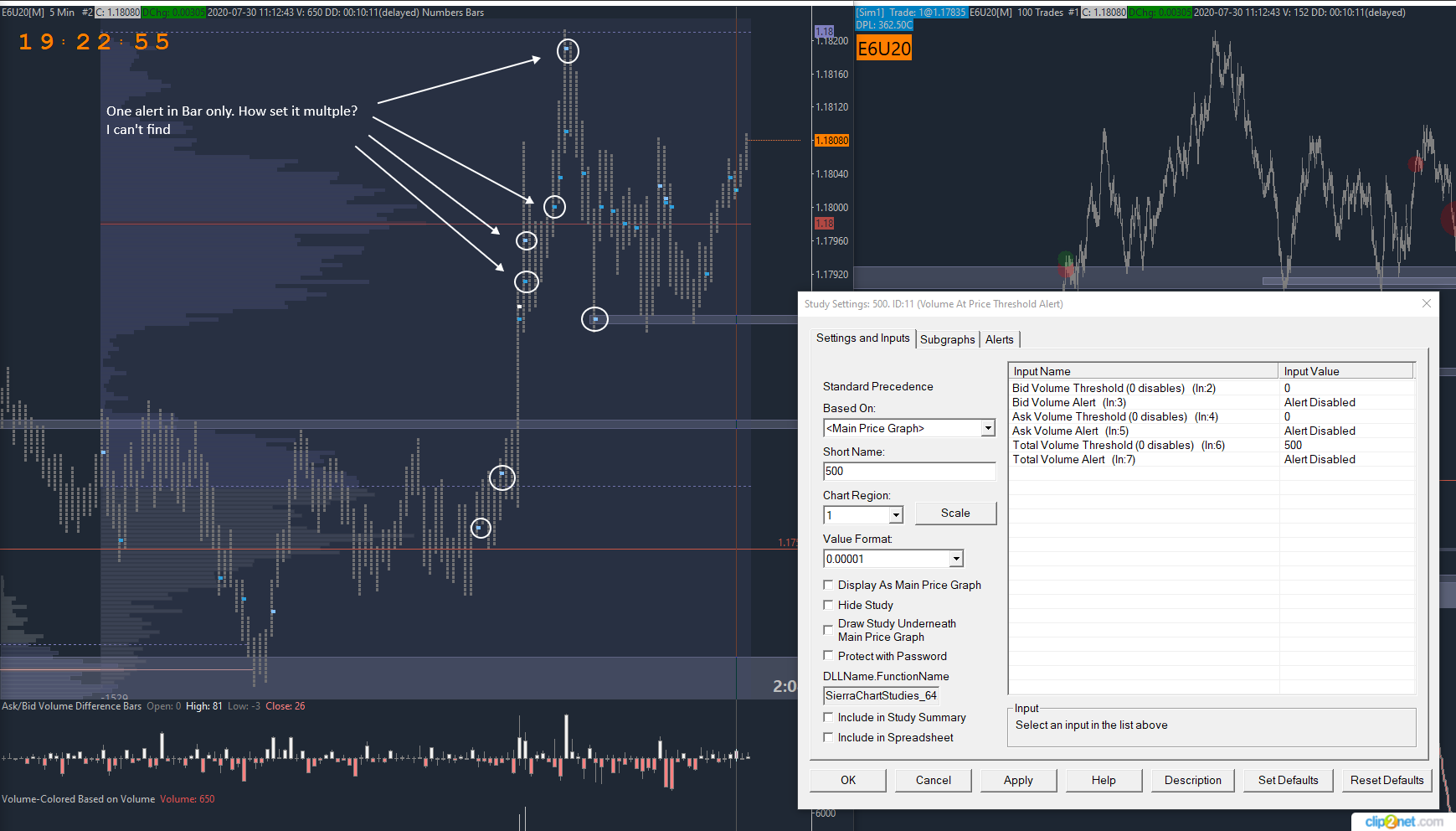This screenshot has height=831, width=1456.
Task: Click the orange 1.18080 price marker
Action: point(831,141)
